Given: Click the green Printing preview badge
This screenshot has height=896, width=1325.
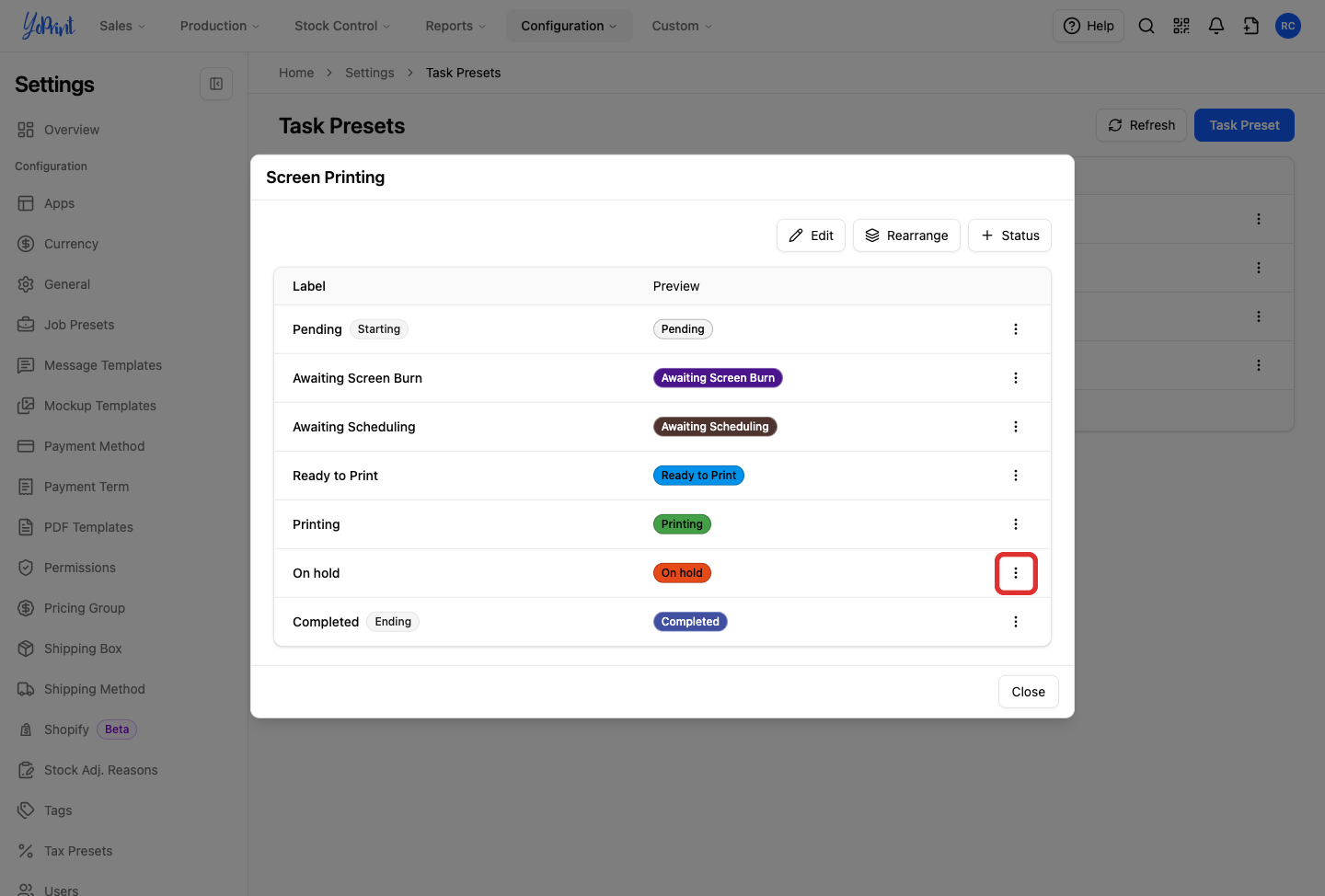Looking at the screenshot, I should pyautogui.click(x=682, y=524).
